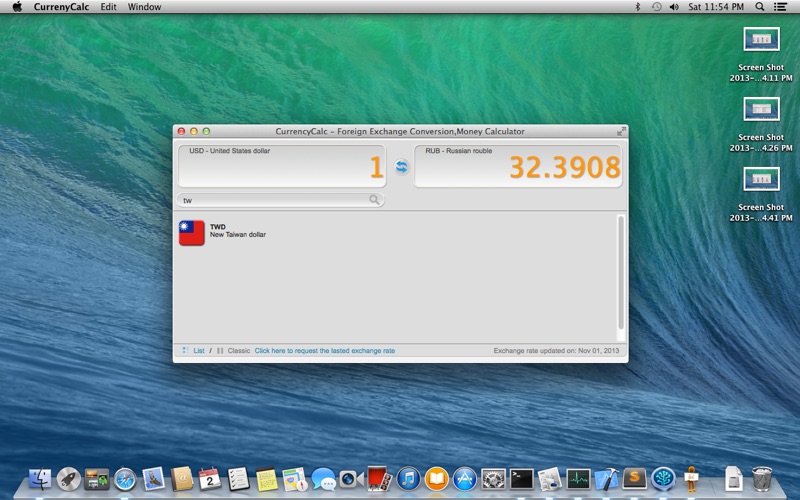Select the Screen Shot 2013-...4.41 PM desktop file

click(761, 194)
